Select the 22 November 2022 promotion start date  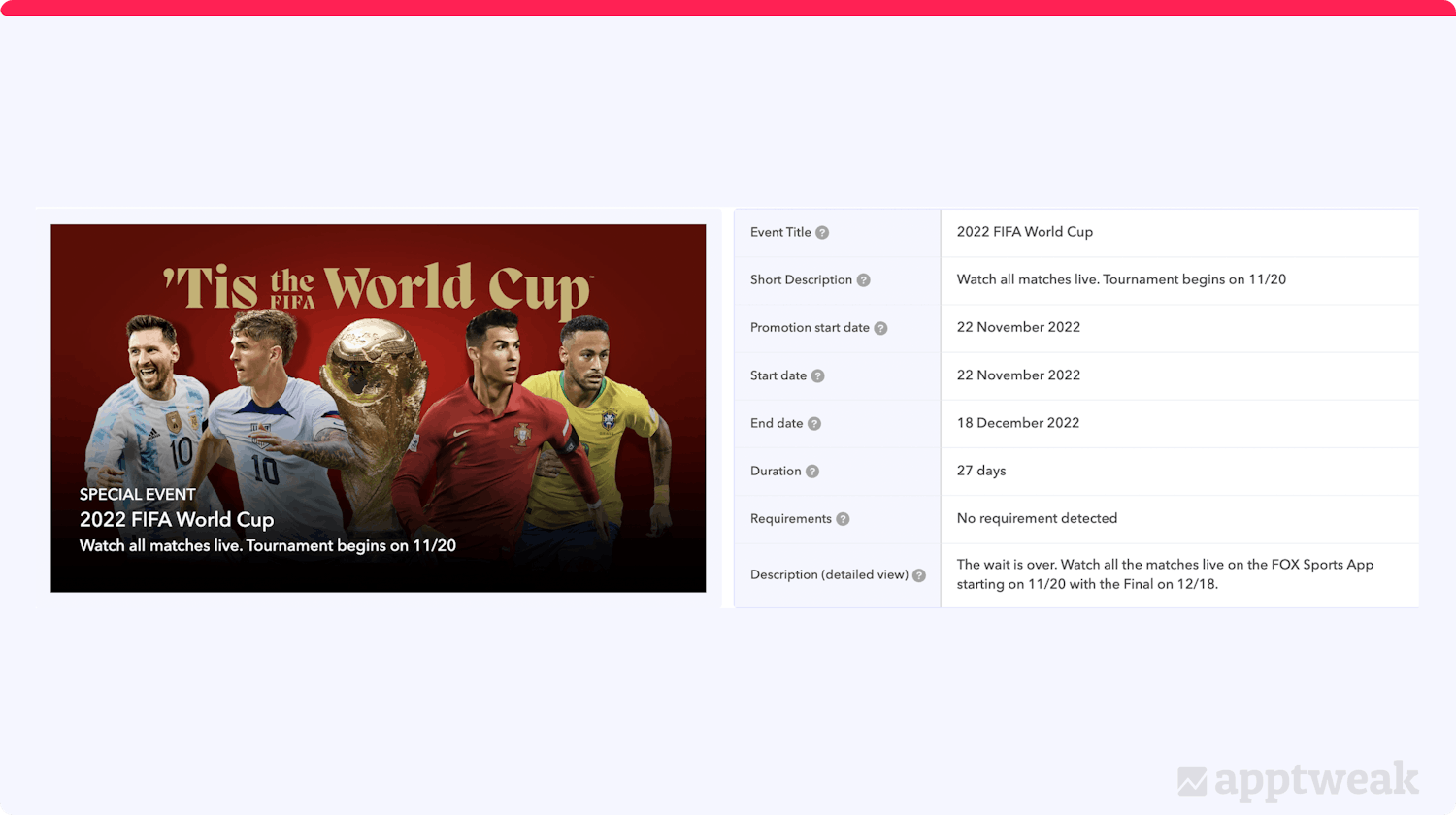(x=1018, y=327)
